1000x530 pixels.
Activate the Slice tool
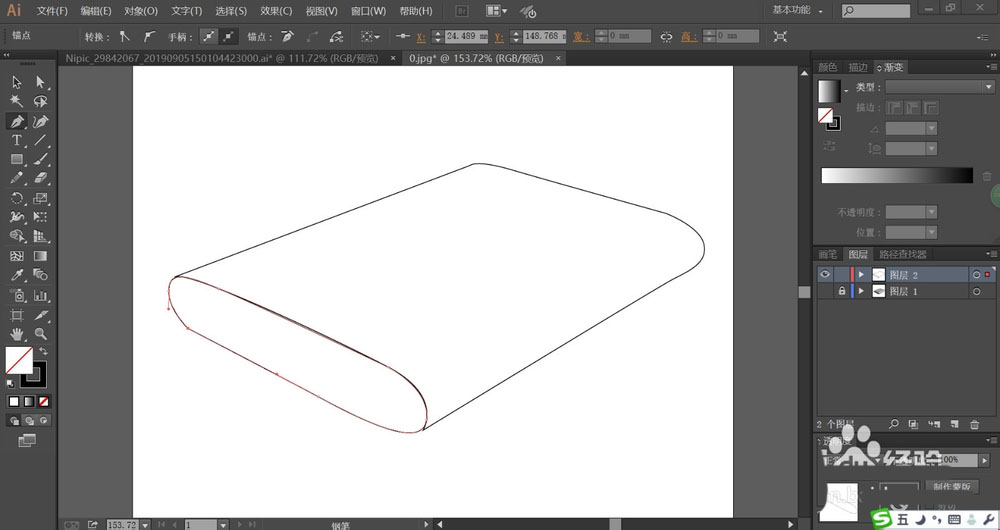coord(41,315)
